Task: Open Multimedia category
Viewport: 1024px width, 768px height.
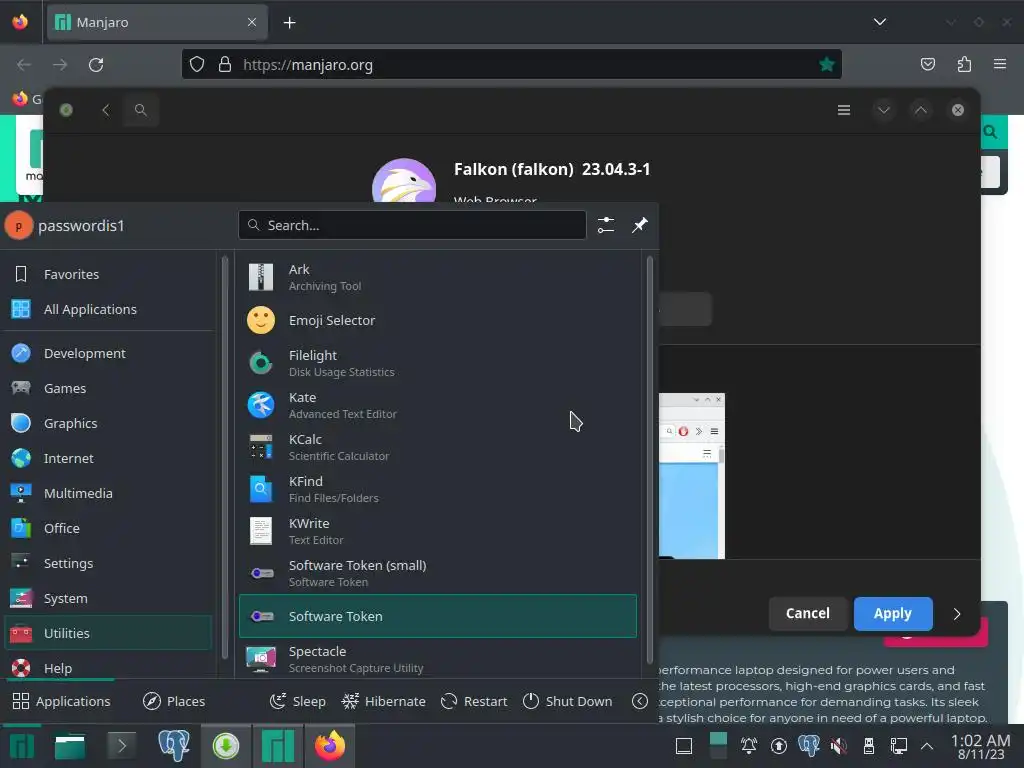Action: [108, 494]
